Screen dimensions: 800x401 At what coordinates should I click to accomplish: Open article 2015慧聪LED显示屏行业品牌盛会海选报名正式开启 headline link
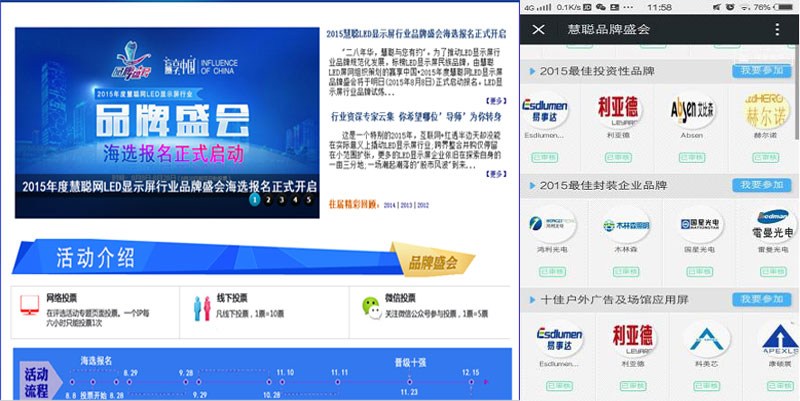click(416, 34)
